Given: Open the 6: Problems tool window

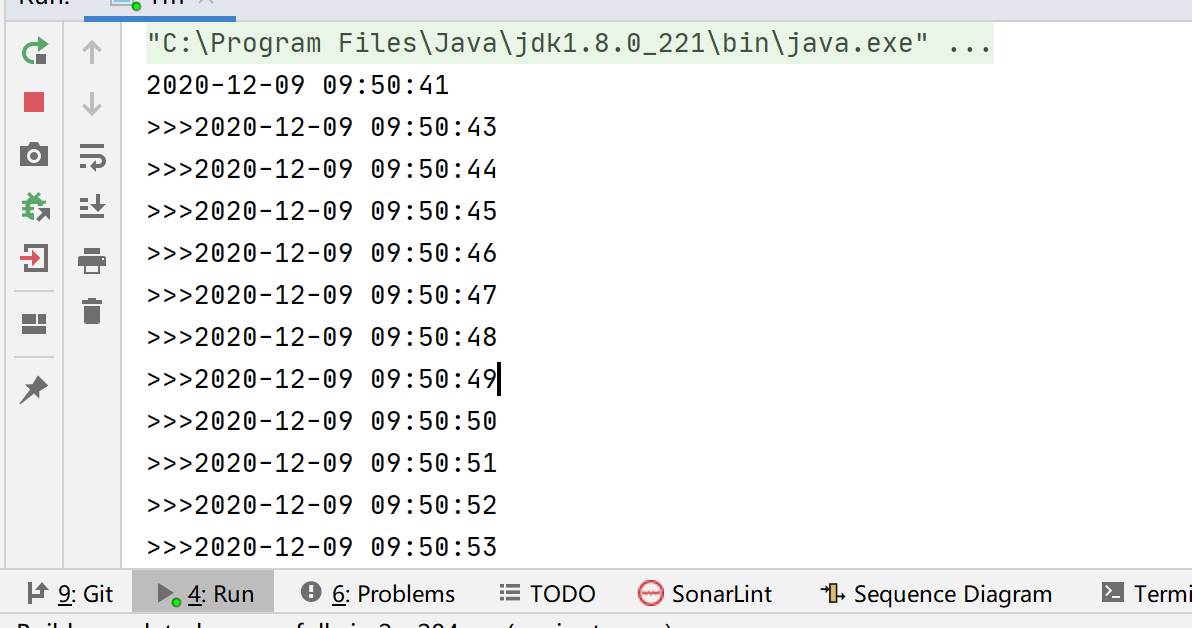Looking at the screenshot, I should click(378, 594).
